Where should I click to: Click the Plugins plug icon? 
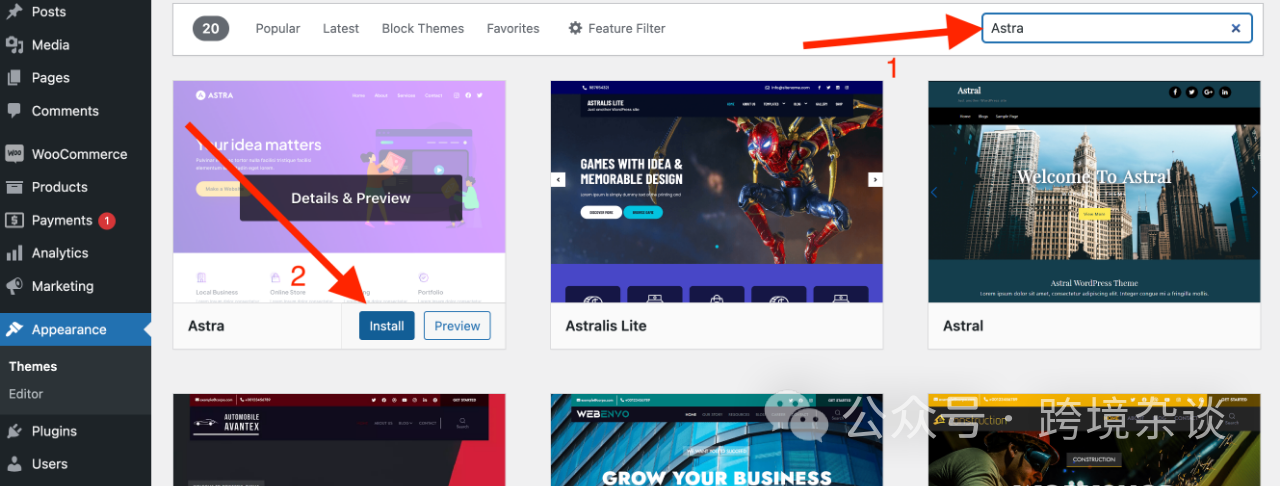coord(15,431)
